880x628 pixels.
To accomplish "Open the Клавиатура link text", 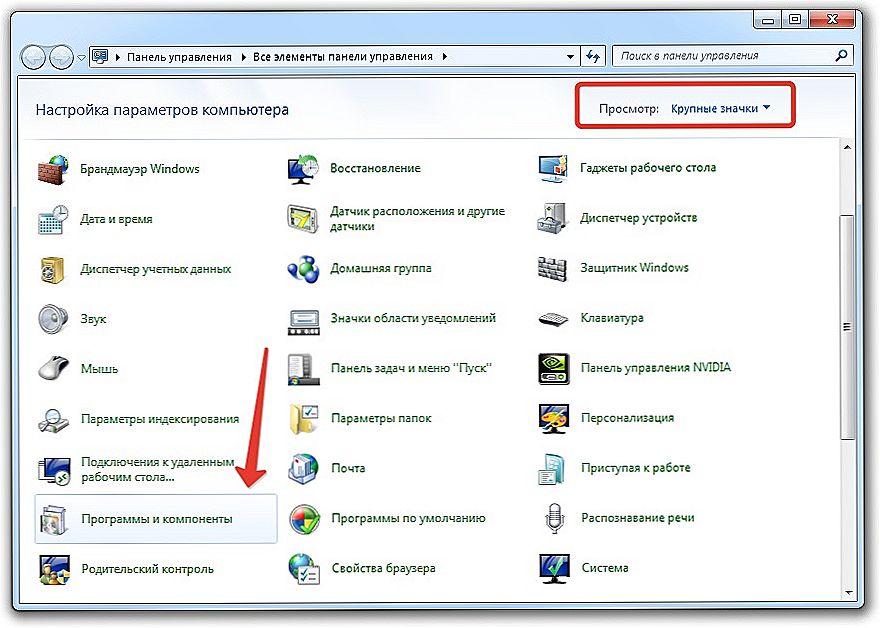I will (x=612, y=318).
